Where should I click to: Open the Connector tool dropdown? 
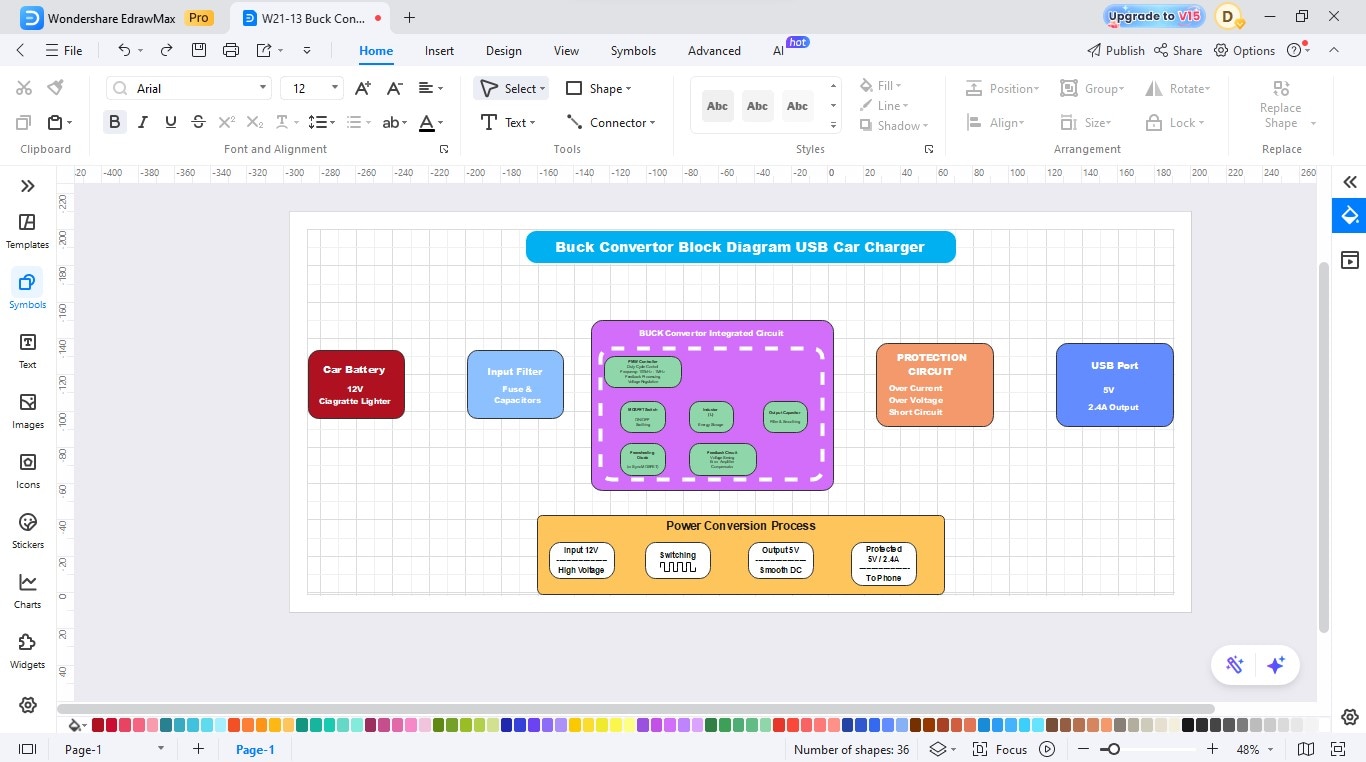(x=611, y=122)
